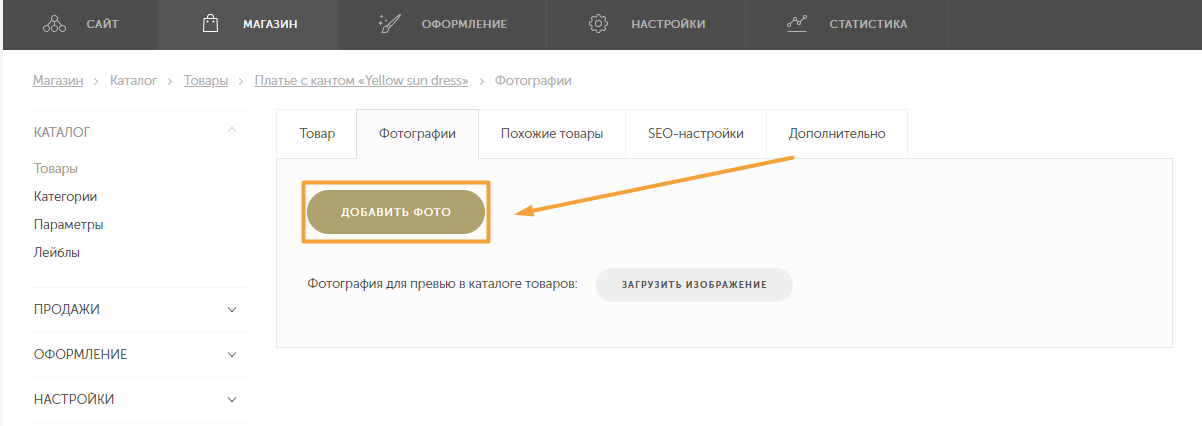Collapse the Каталог sidebar section

coord(232,131)
